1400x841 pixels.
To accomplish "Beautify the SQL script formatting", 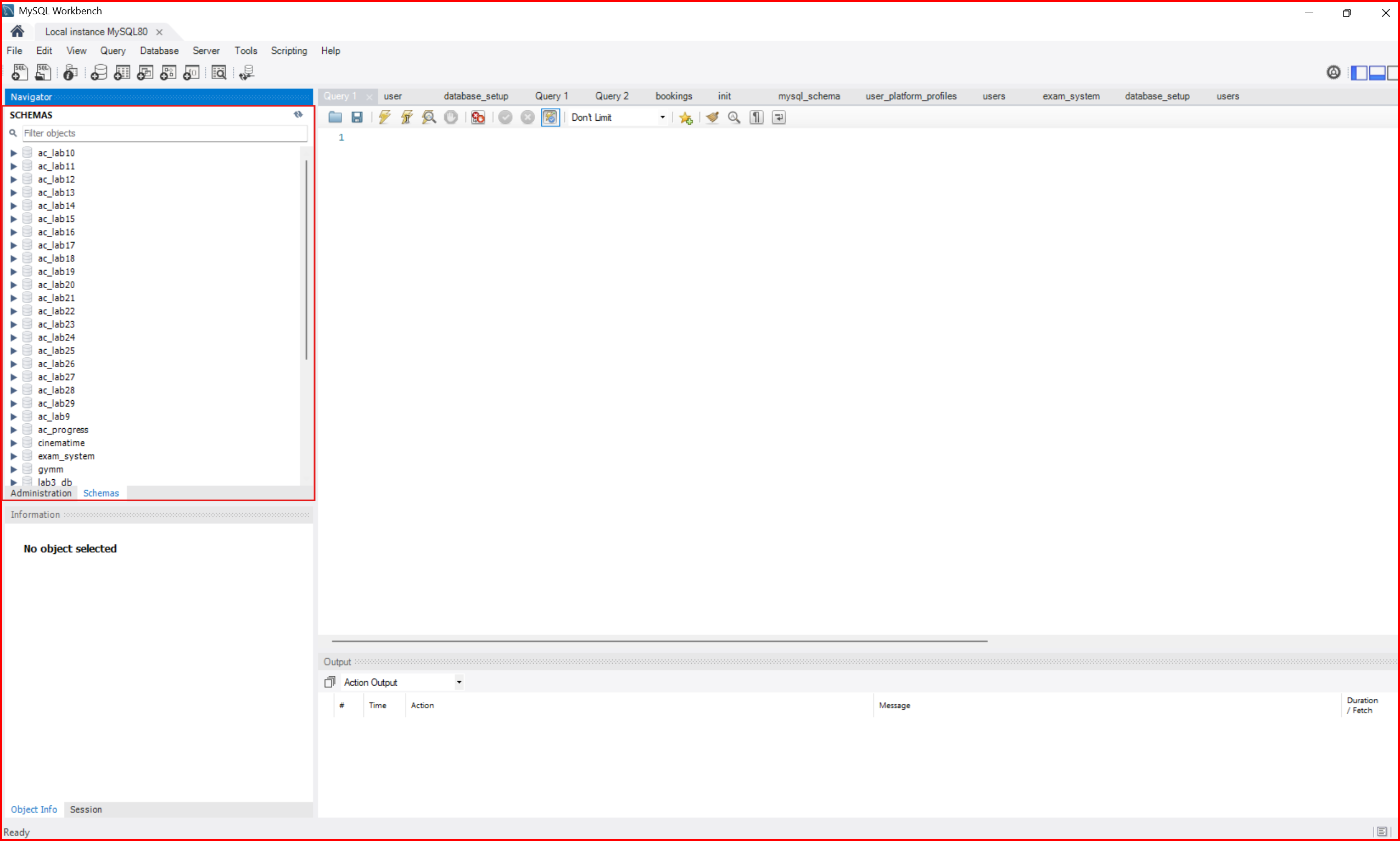I will pos(712,117).
